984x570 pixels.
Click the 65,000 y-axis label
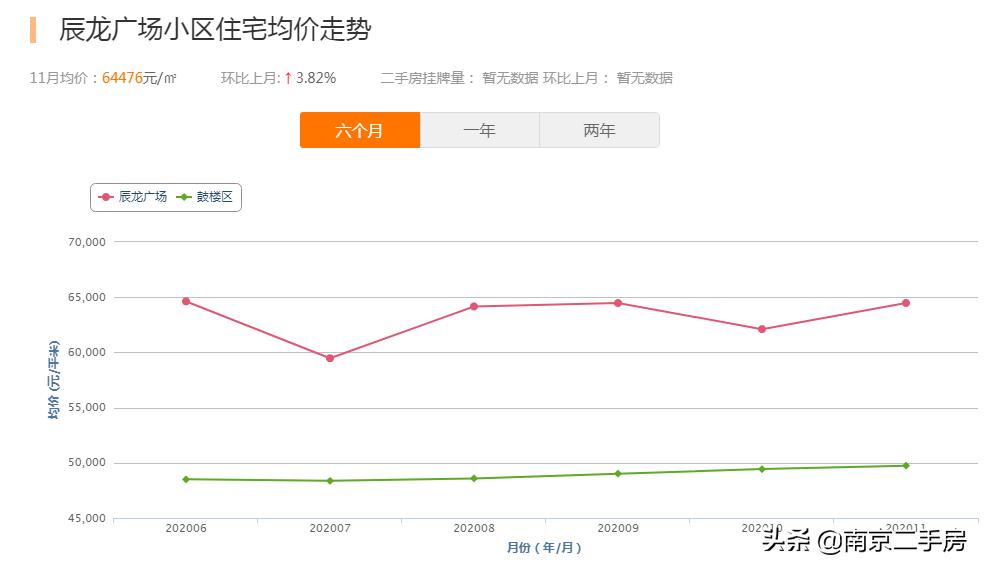click(87, 298)
